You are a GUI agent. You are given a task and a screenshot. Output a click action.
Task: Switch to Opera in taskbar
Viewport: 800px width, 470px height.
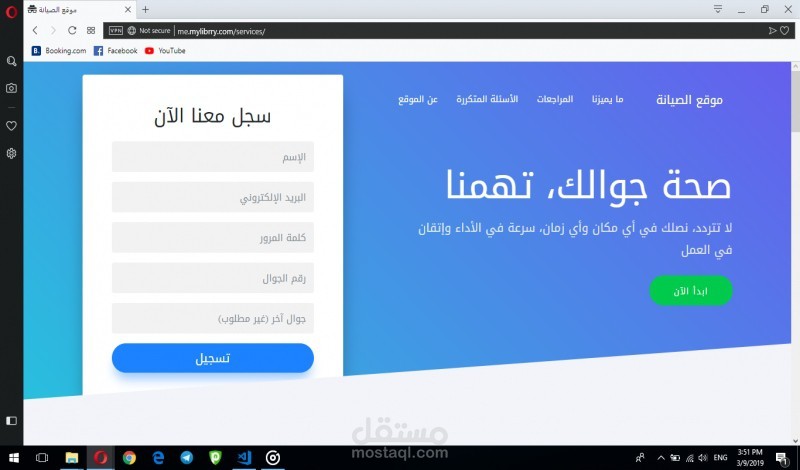pos(101,458)
